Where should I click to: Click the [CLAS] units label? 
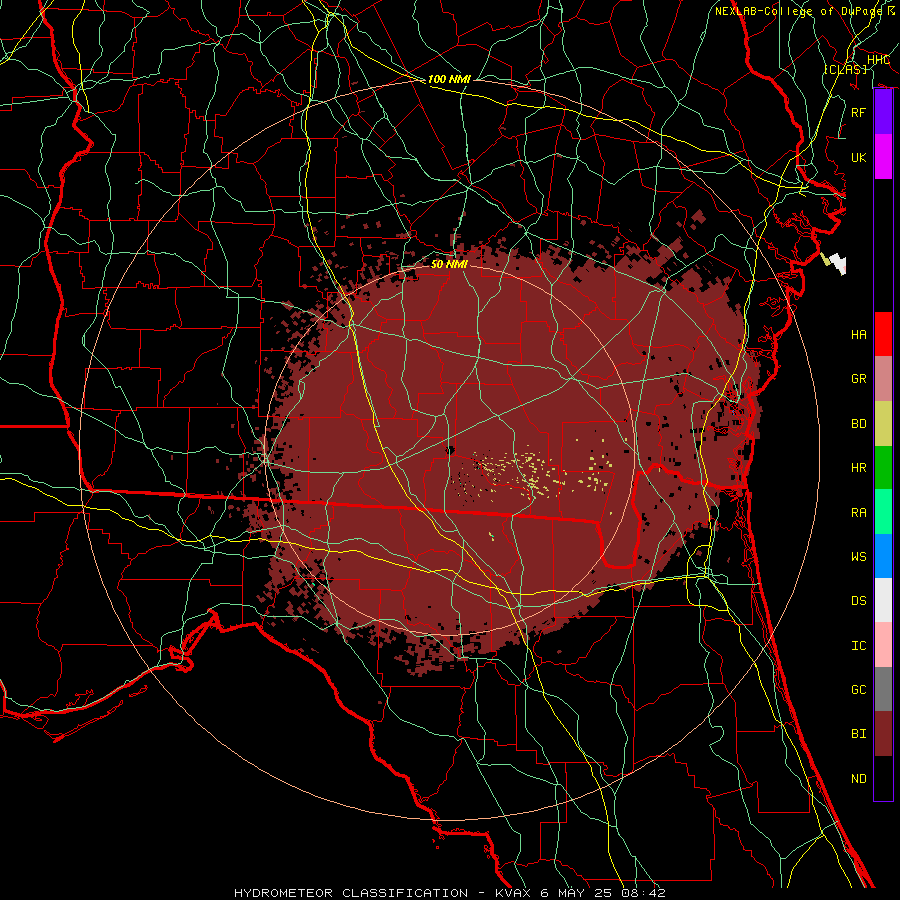(x=845, y=69)
